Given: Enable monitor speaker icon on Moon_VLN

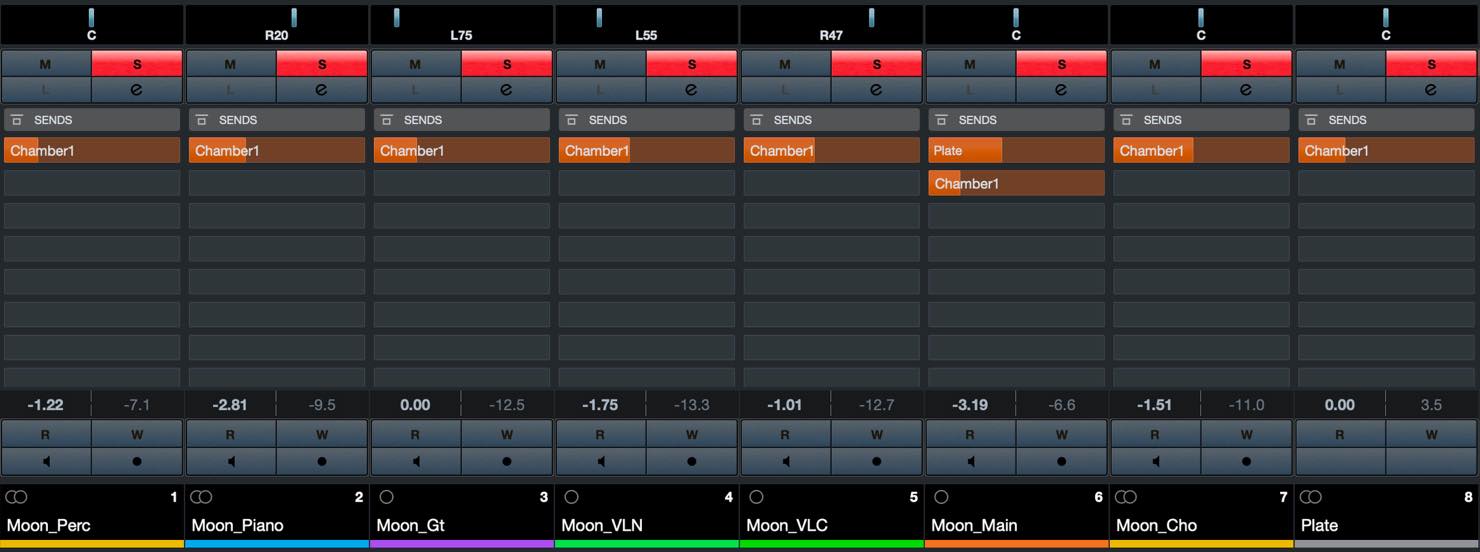Looking at the screenshot, I should tap(601, 461).
